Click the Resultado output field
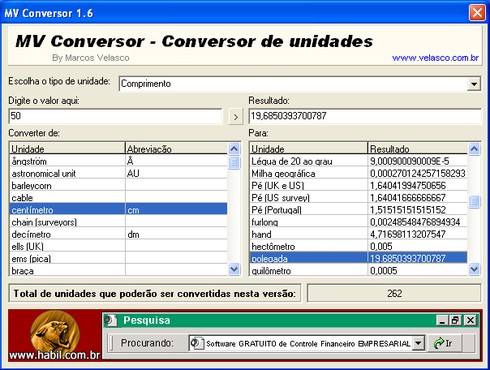This screenshot has height=370, width=490. tap(365, 116)
